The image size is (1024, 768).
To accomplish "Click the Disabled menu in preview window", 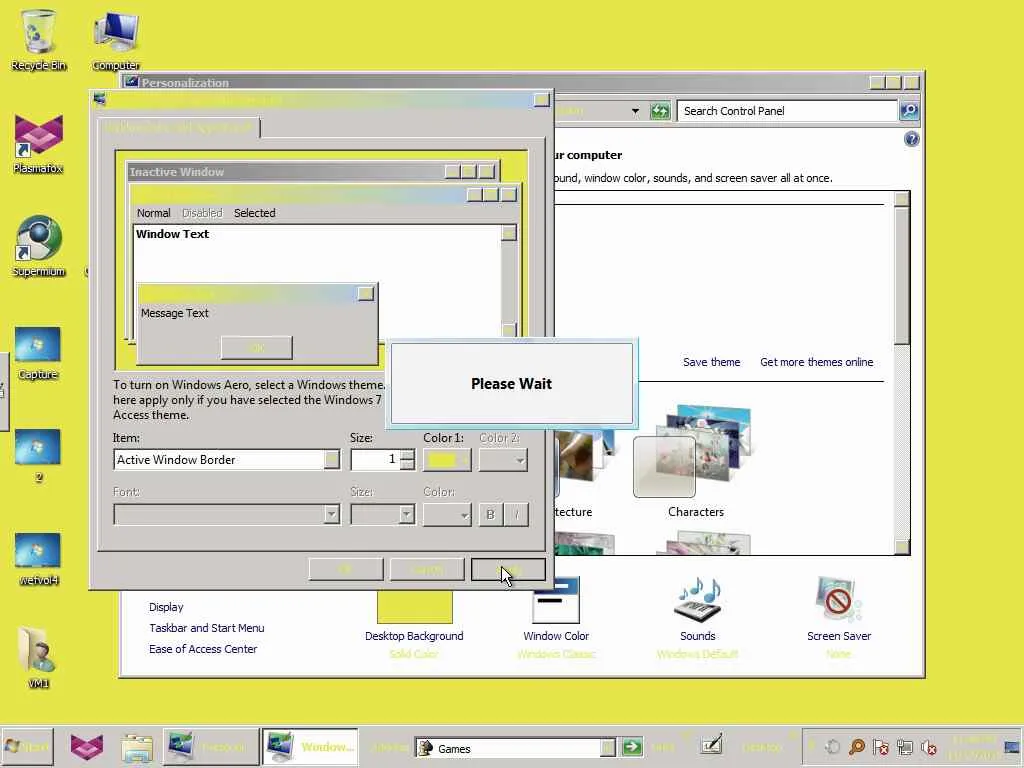I will pyautogui.click(x=202, y=213).
